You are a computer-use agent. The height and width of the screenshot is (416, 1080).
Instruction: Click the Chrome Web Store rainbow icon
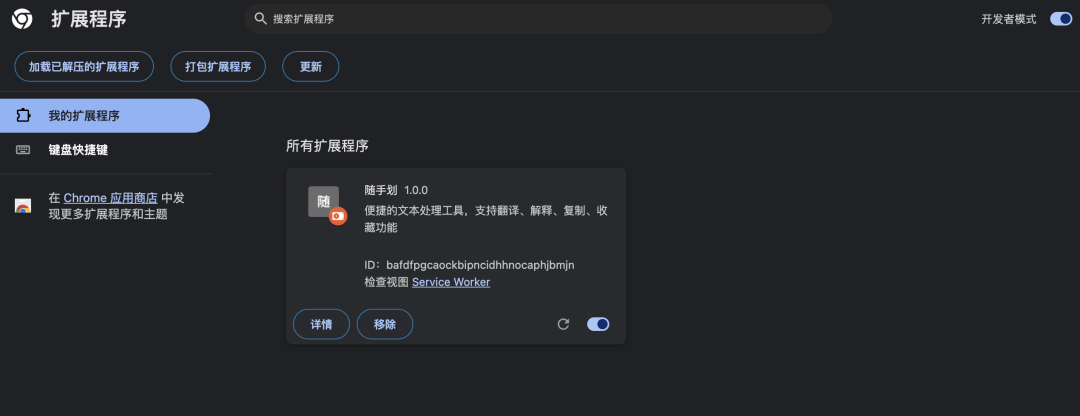point(23,206)
